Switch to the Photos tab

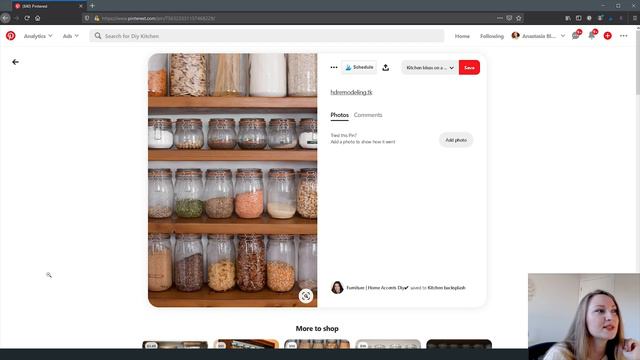[x=340, y=115]
